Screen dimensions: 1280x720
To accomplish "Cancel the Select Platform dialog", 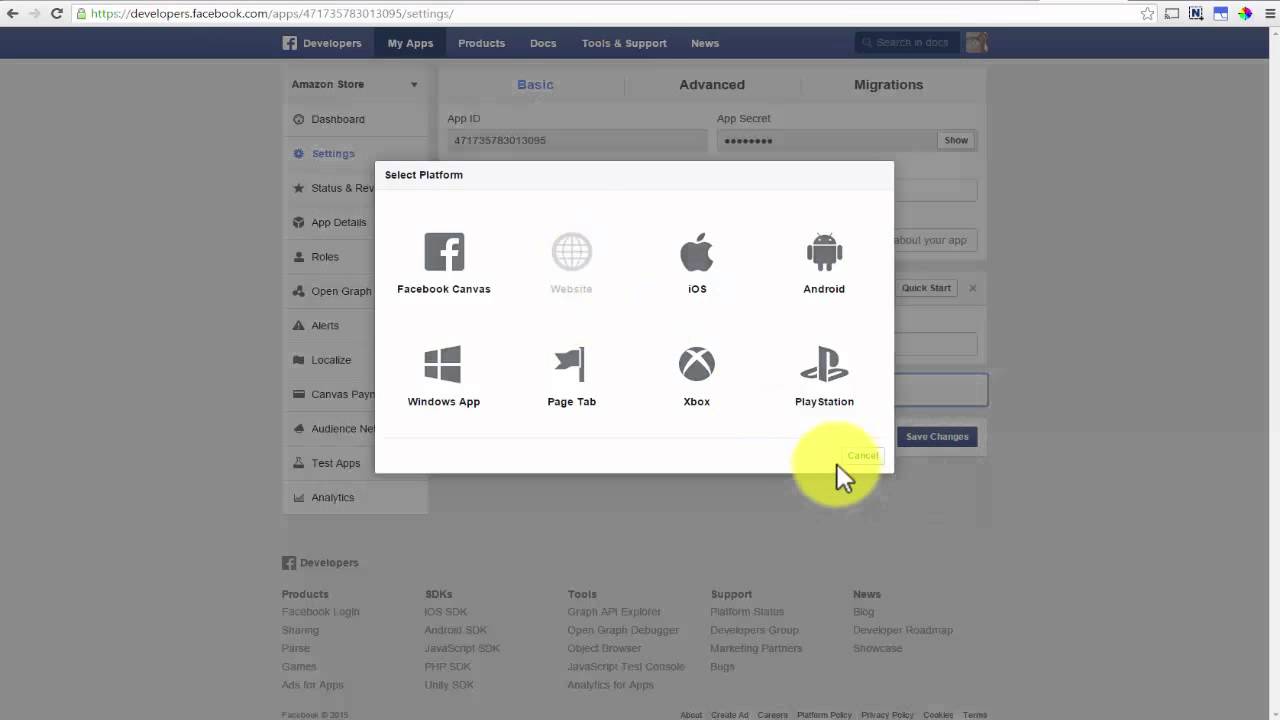I will point(862,456).
